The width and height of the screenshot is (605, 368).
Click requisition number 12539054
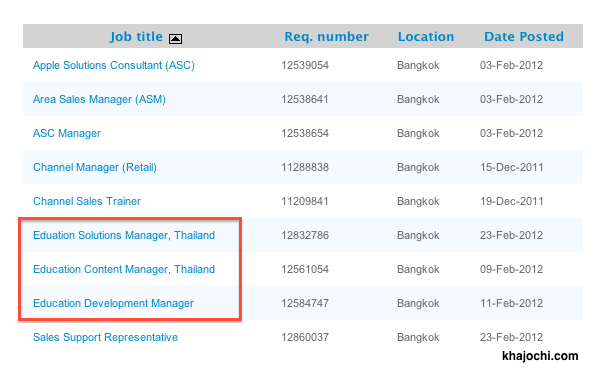(305, 65)
